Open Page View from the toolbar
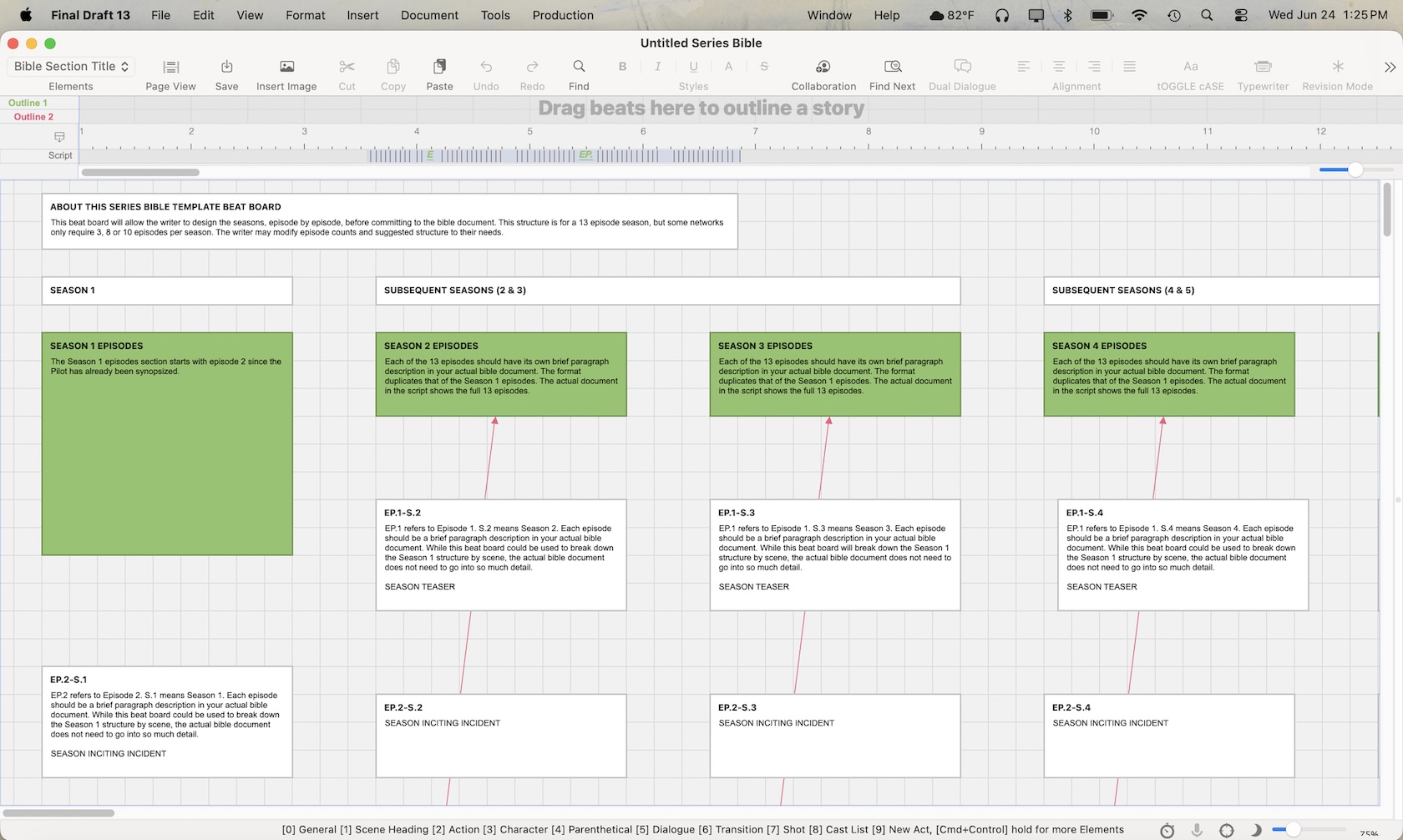Viewport: 1403px width, 840px height. (170, 67)
